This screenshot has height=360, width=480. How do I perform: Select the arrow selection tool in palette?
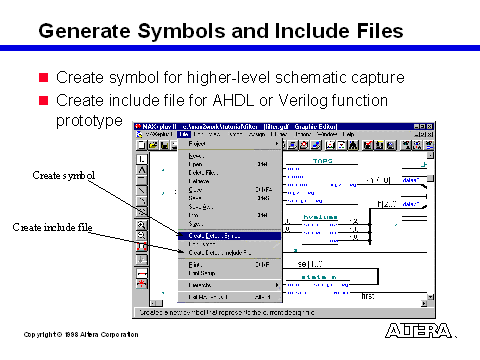142,159
